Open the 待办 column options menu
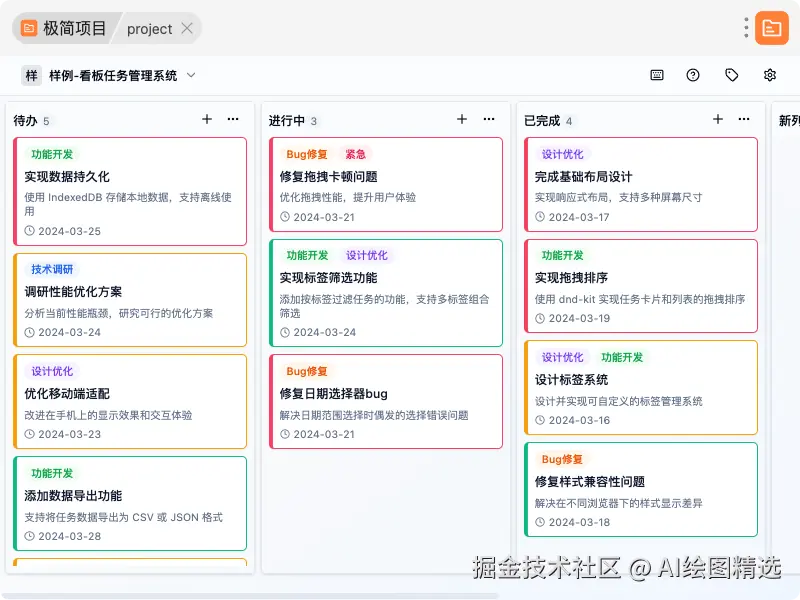Viewport: 800px width, 600px height. (x=233, y=118)
